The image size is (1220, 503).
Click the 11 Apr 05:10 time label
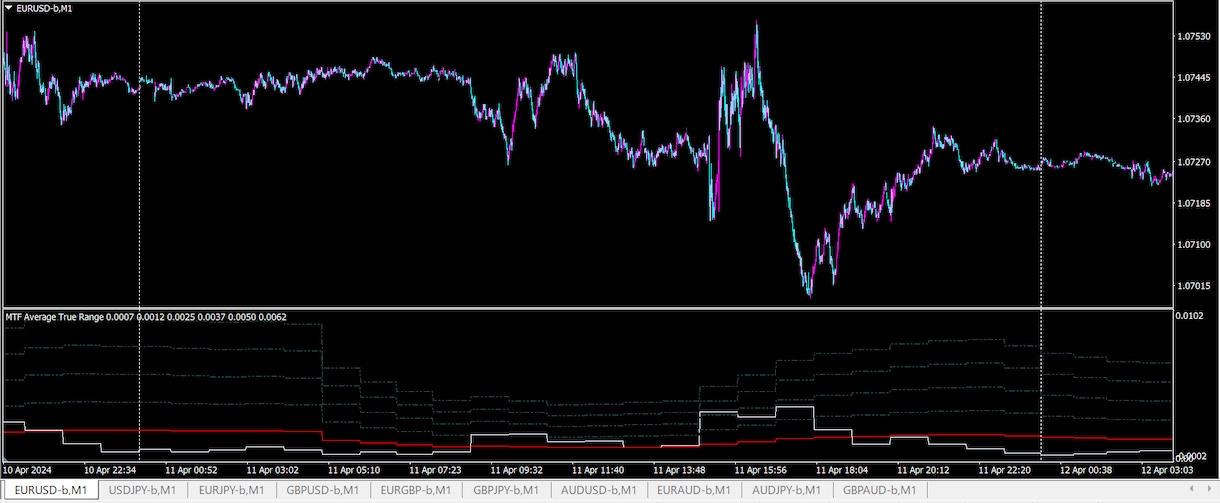click(354, 469)
